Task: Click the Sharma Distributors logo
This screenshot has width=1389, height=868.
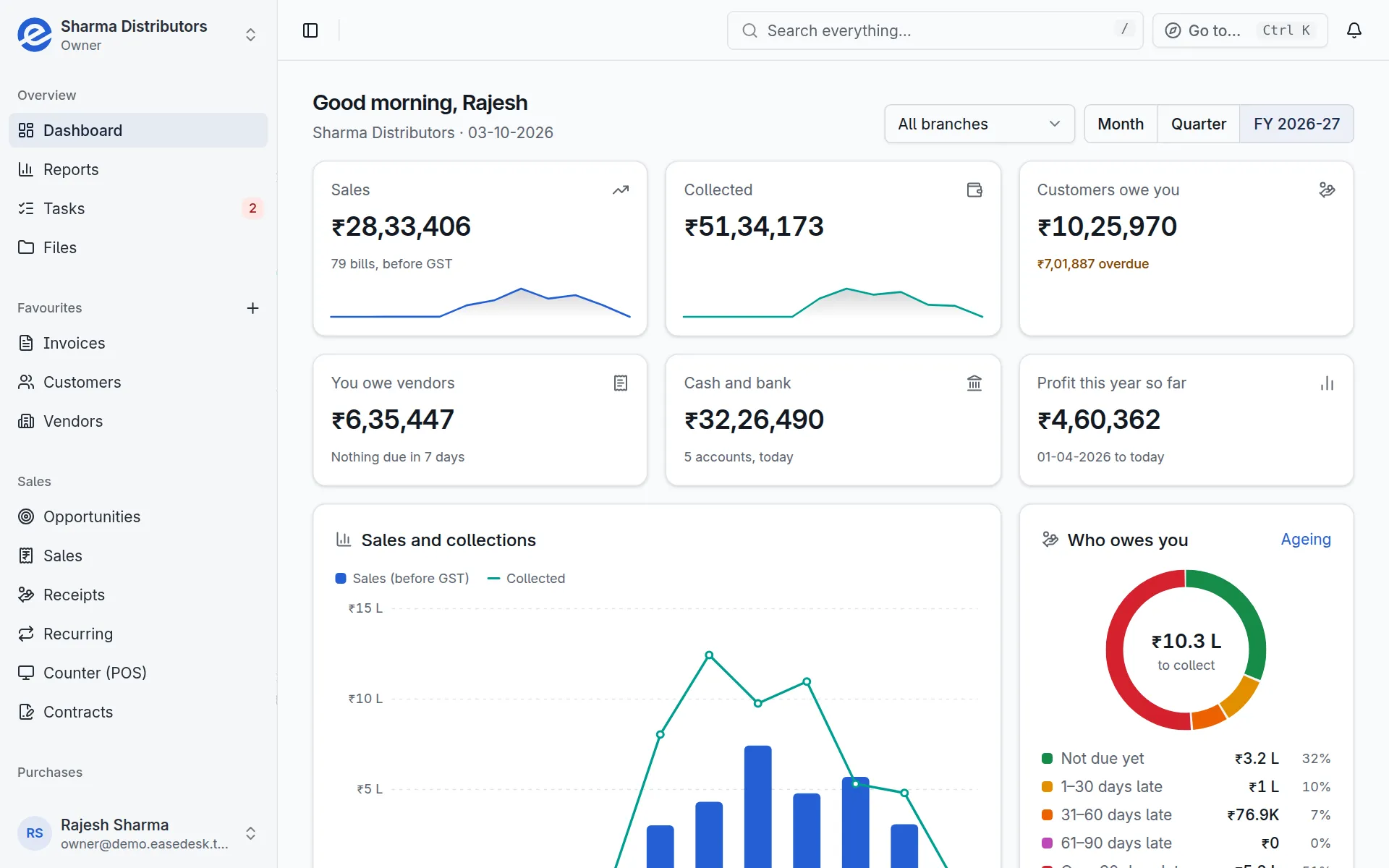Action: 35,35
